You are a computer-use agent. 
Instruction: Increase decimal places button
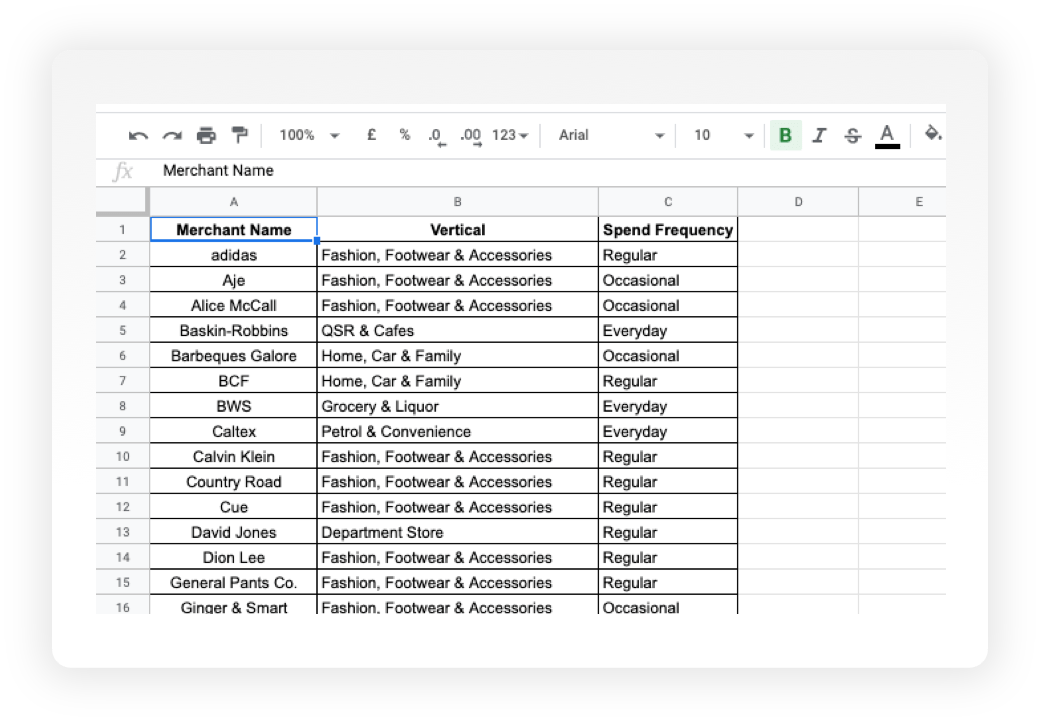[471, 136]
